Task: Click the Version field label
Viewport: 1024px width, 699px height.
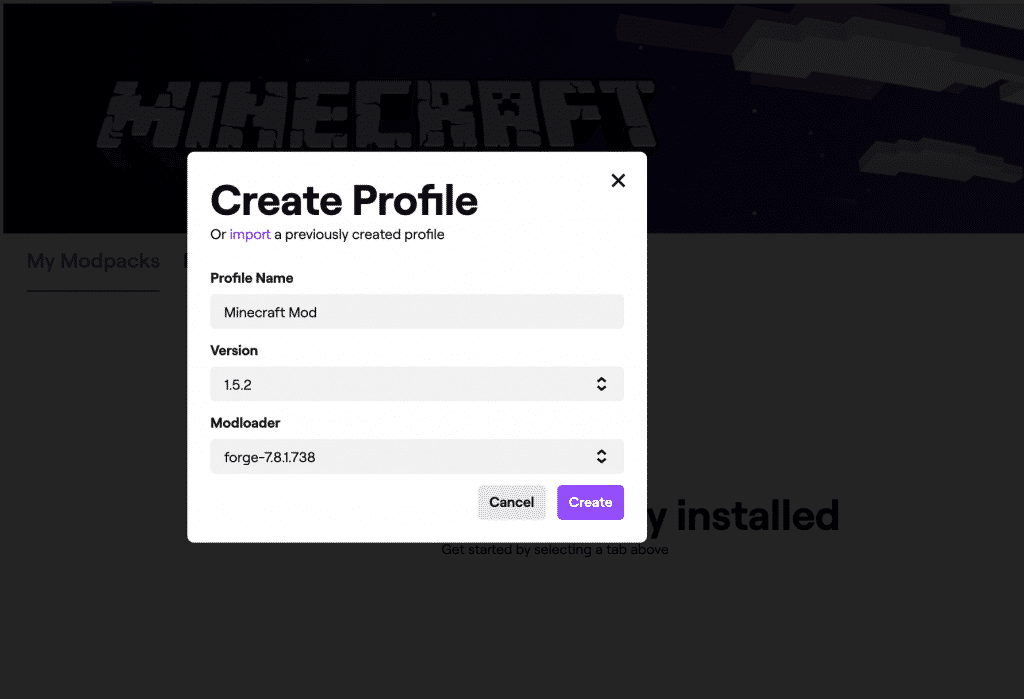Action: coord(234,351)
